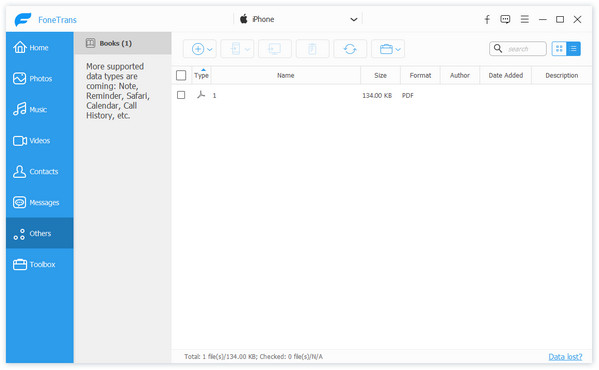This screenshot has height=370, width=599.
Task: Open the hamburger menu icon
Action: click(x=525, y=19)
